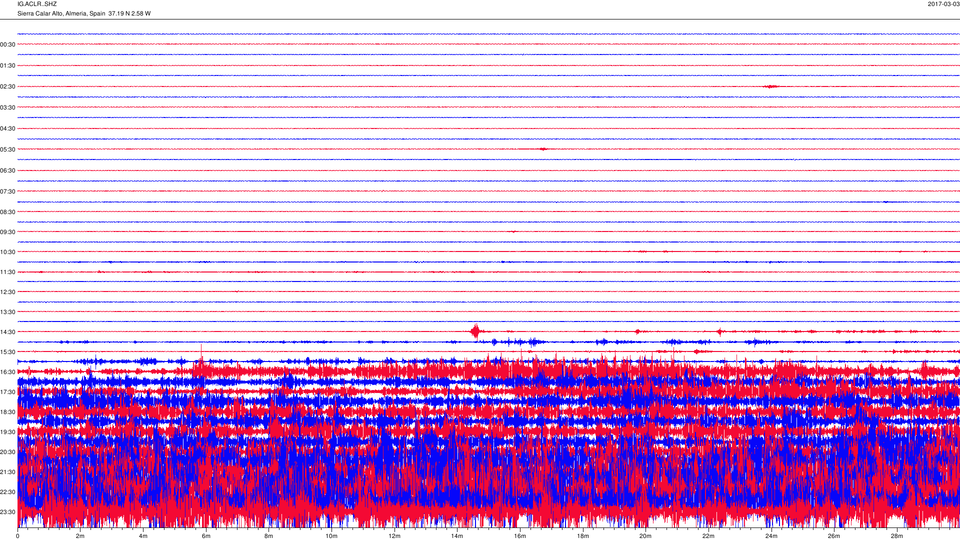Pick the 19:30 row label
Viewport: 960px width, 540px height.
click(x=8, y=432)
